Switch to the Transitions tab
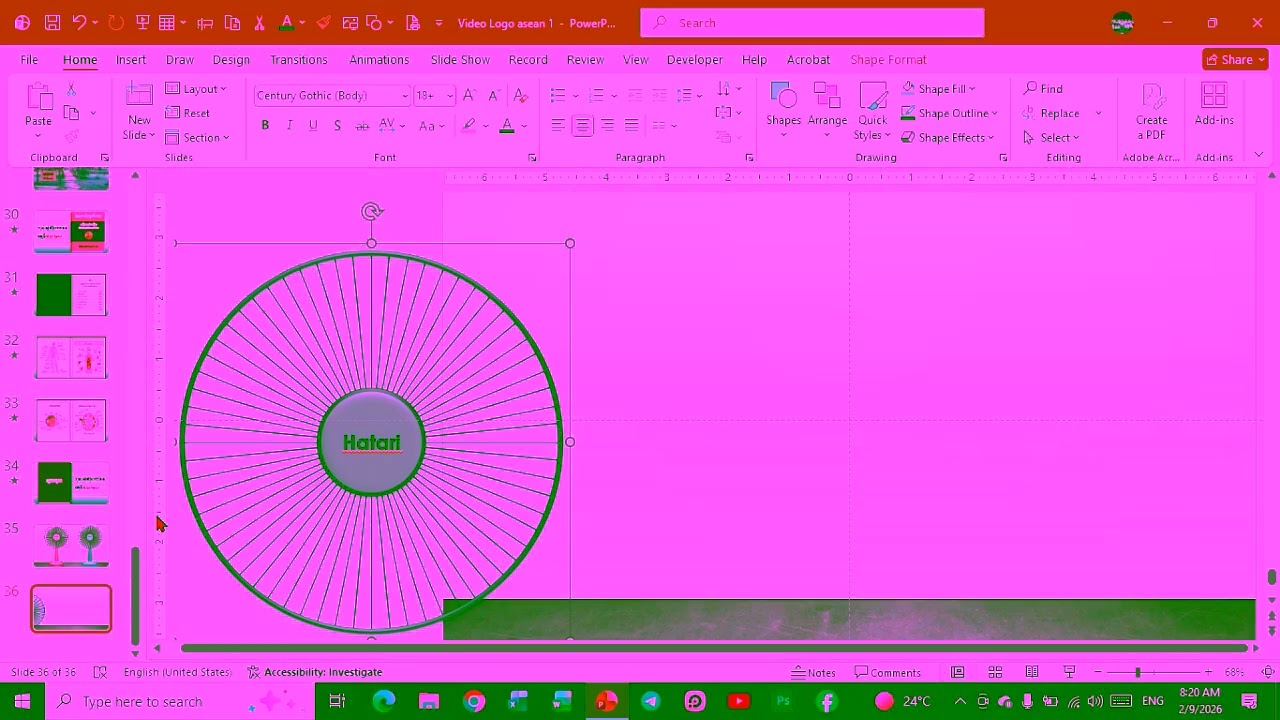 [298, 59]
